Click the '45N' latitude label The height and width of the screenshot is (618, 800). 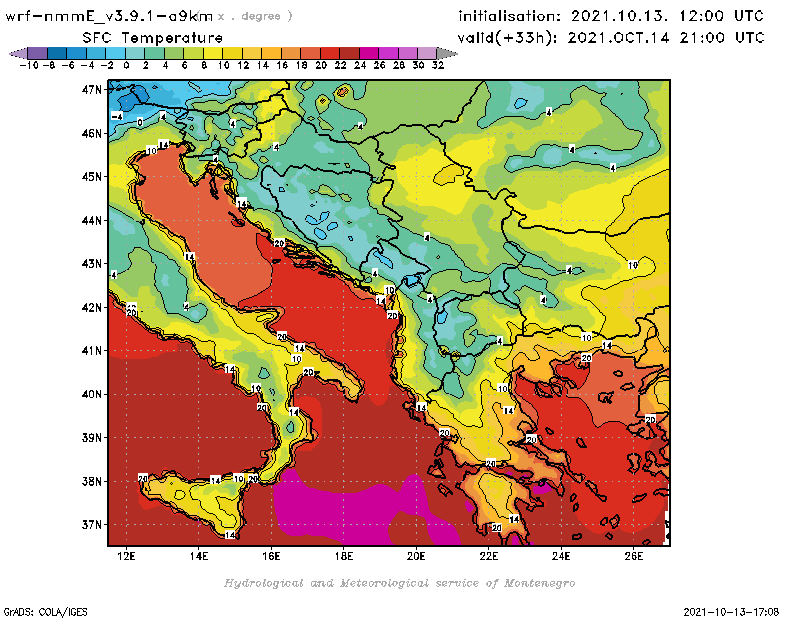[x=92, y=177]
